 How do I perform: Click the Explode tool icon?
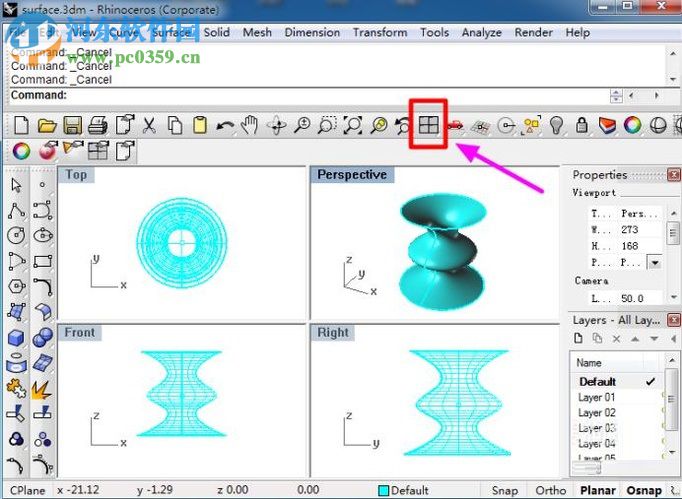click(42, 388)
